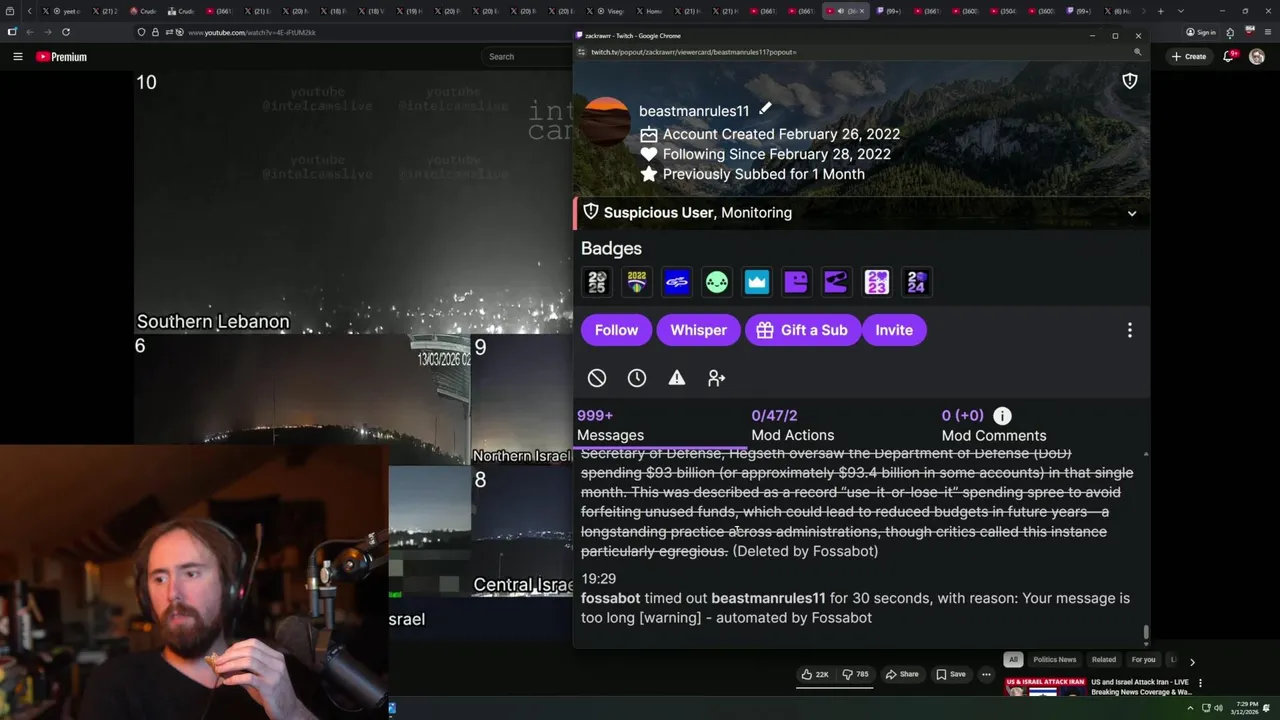
Task: Select the Politics News filter chip
Action: coord(1054,660)
